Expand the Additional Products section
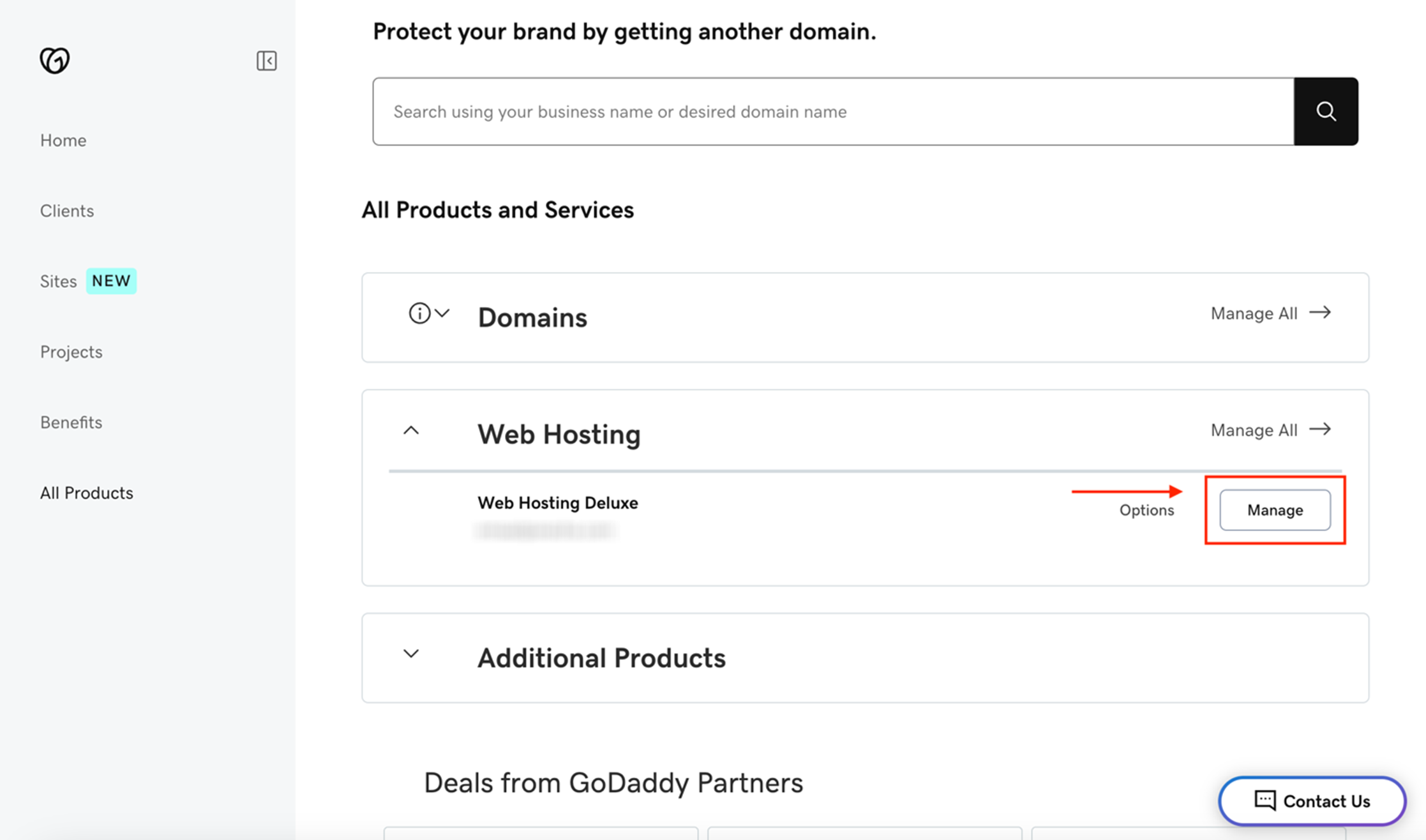The image size is (1426, 840). tap(411, 654)
